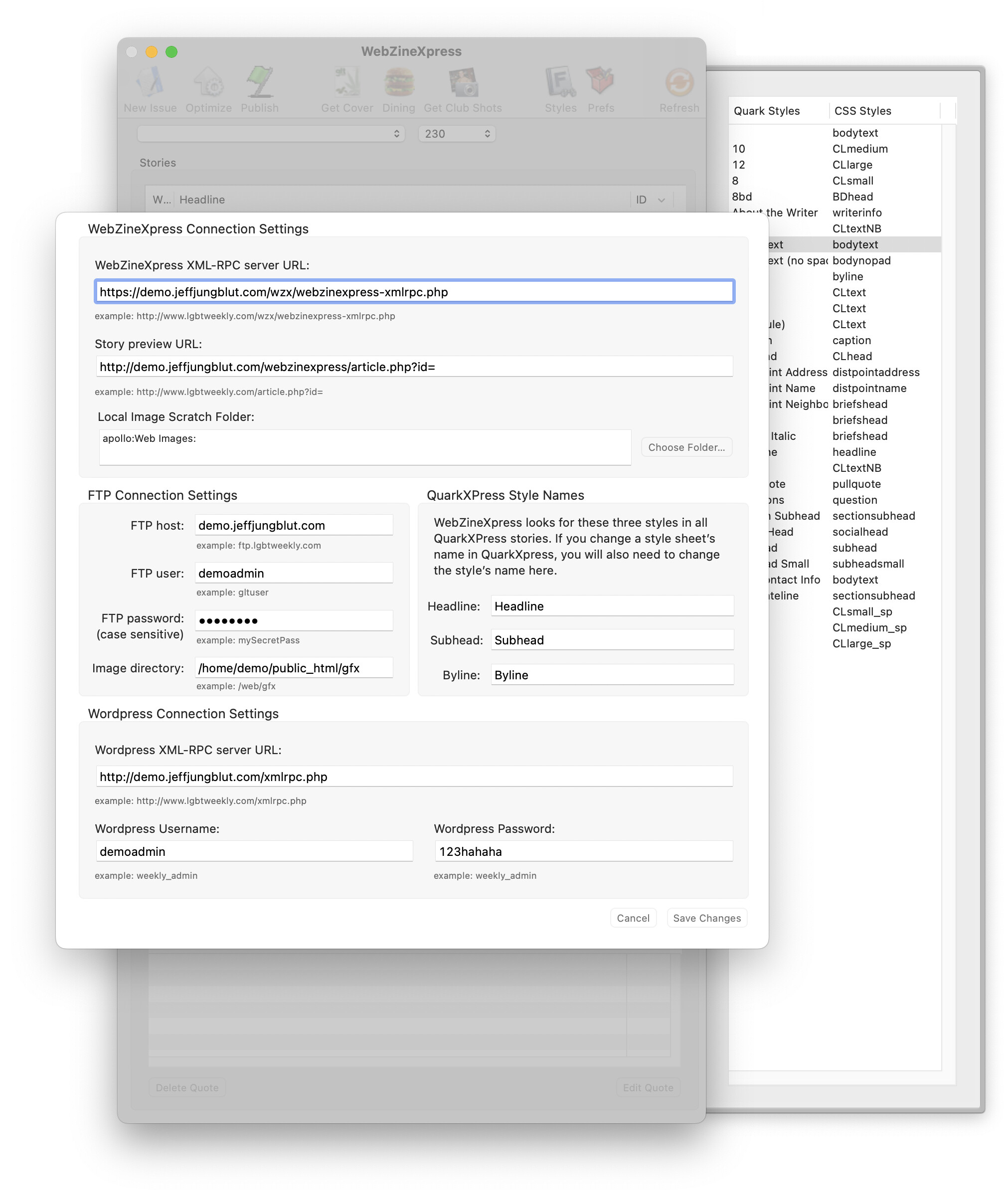Viewport: 1008px width, 1197px height.
Task: Click the CSS Styles column header
Action: [884, 111]
